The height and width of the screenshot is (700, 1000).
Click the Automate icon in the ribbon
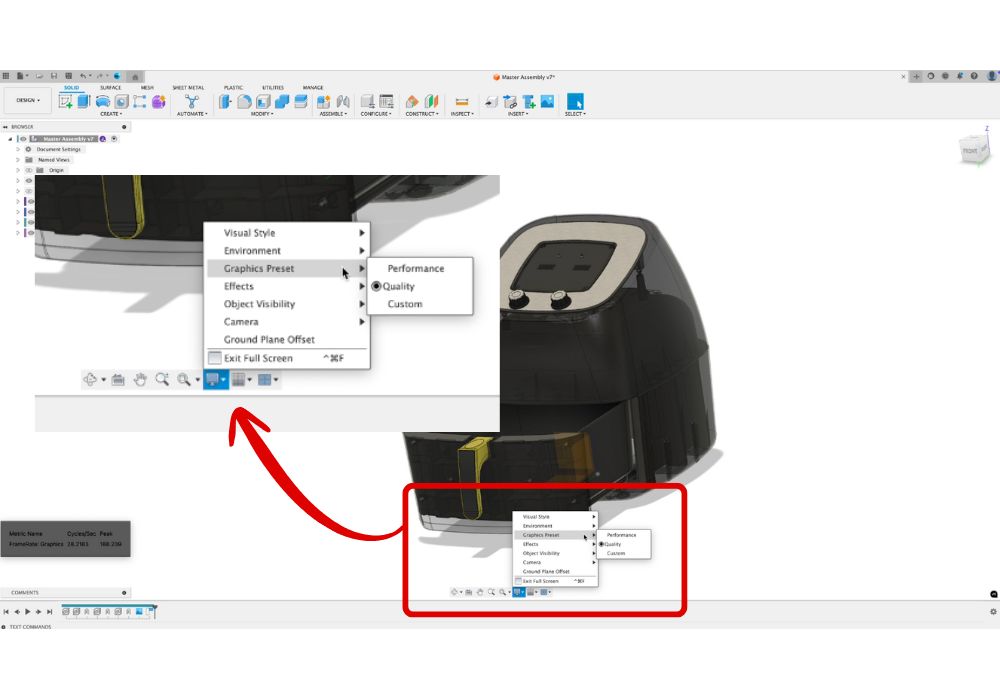(x=191, y=101)
